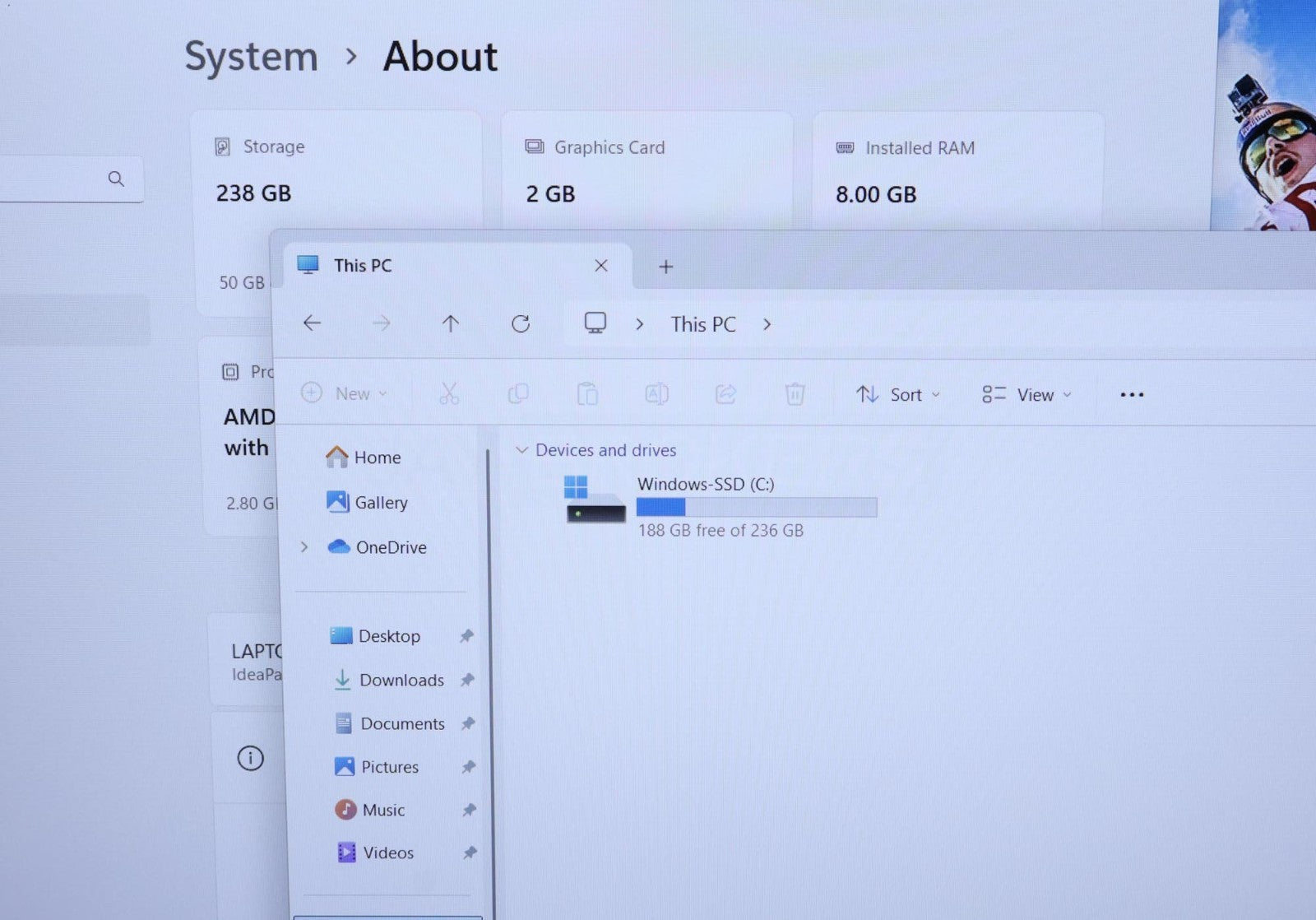Add a new File Explorer tab
Viewport: 1316px width, 920px height.
tap(666, 267)
